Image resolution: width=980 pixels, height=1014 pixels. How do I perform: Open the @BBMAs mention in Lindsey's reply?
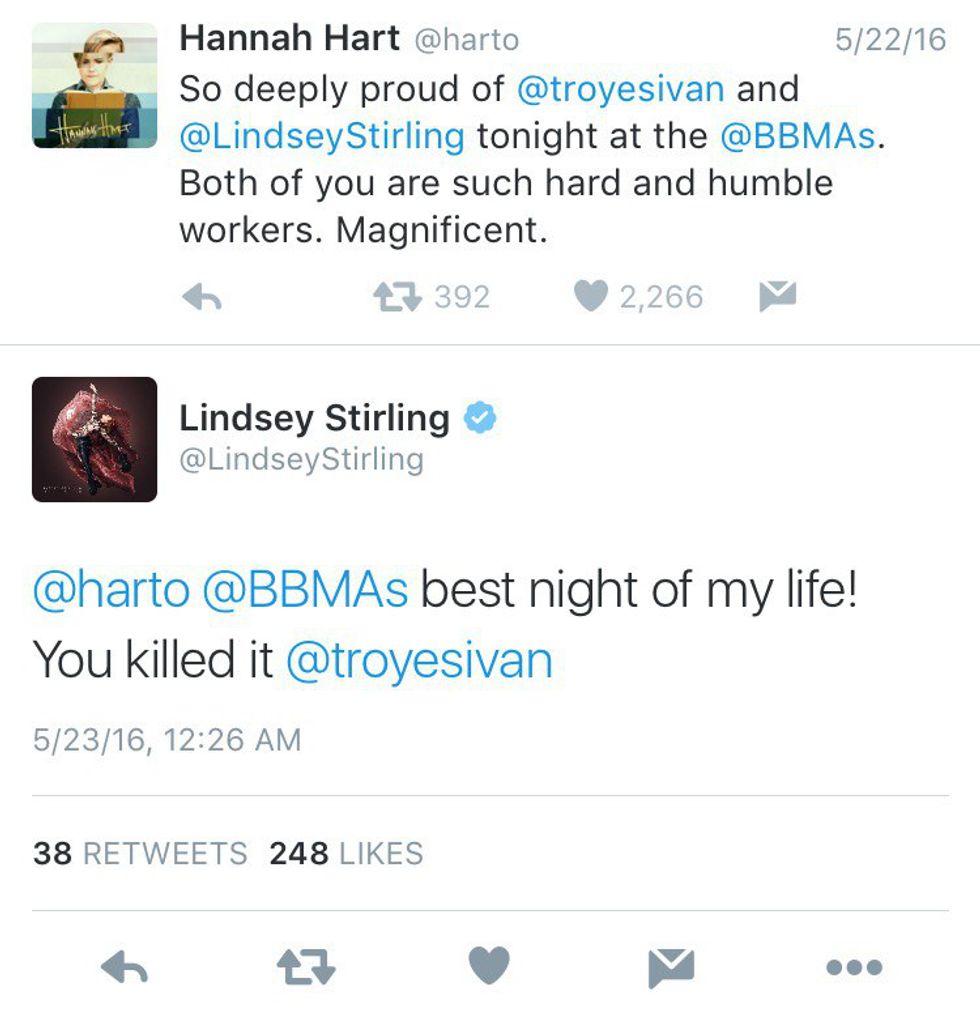pos(305,590)
